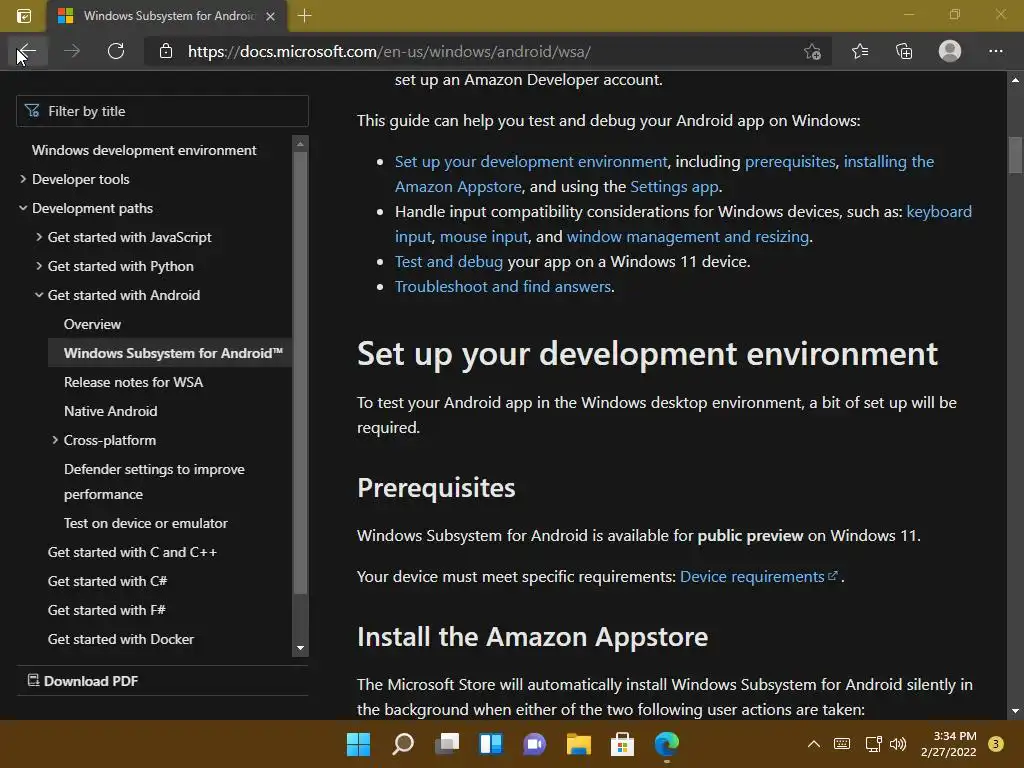Reload the page with refresh icon
1024x768 pixels.
[116, 51]
